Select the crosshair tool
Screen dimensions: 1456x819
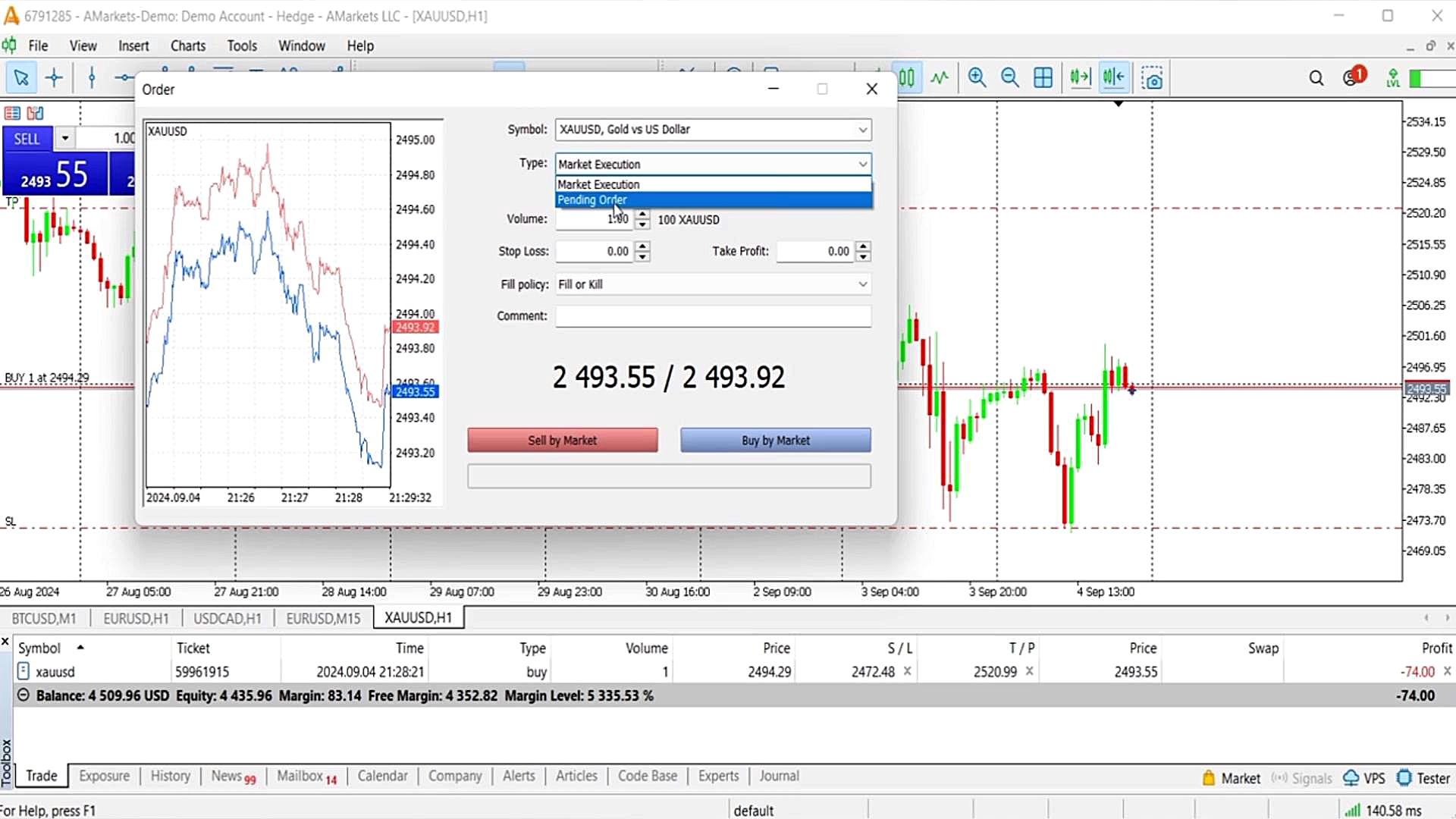pyautogui.click(x=55, y=77)
